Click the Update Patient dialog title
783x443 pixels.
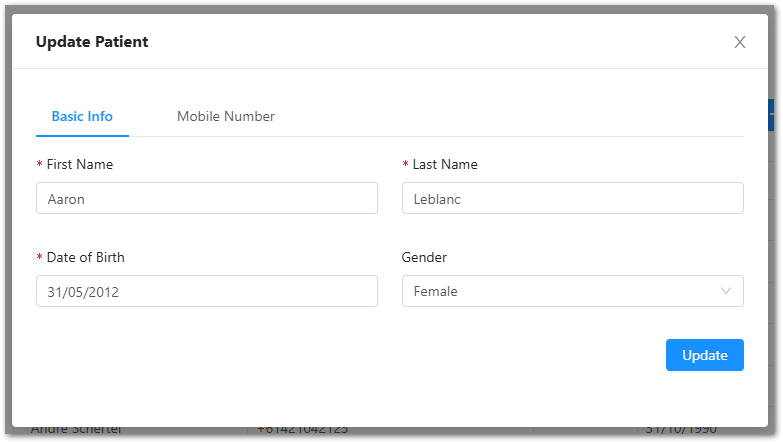pyautogui.click(x=92, y=42)
